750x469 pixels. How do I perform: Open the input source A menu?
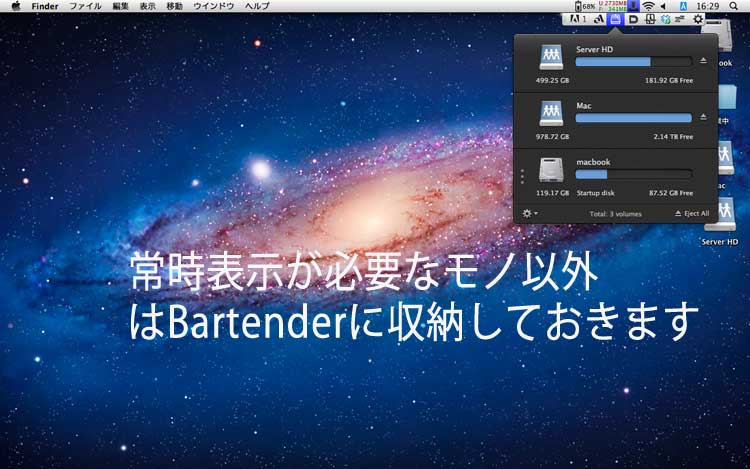pyautogui.click(x=681, y=6)
